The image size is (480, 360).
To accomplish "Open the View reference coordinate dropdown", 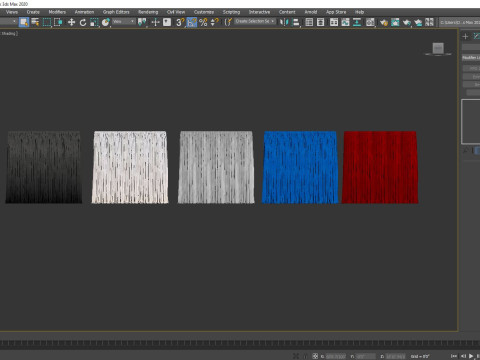I will [124, 22].
